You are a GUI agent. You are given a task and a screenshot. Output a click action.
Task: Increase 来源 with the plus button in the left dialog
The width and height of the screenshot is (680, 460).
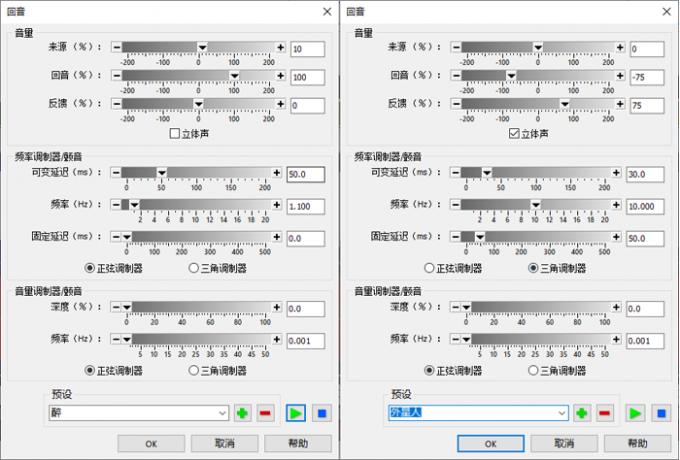pyautogui.click(x=281, y=47)
